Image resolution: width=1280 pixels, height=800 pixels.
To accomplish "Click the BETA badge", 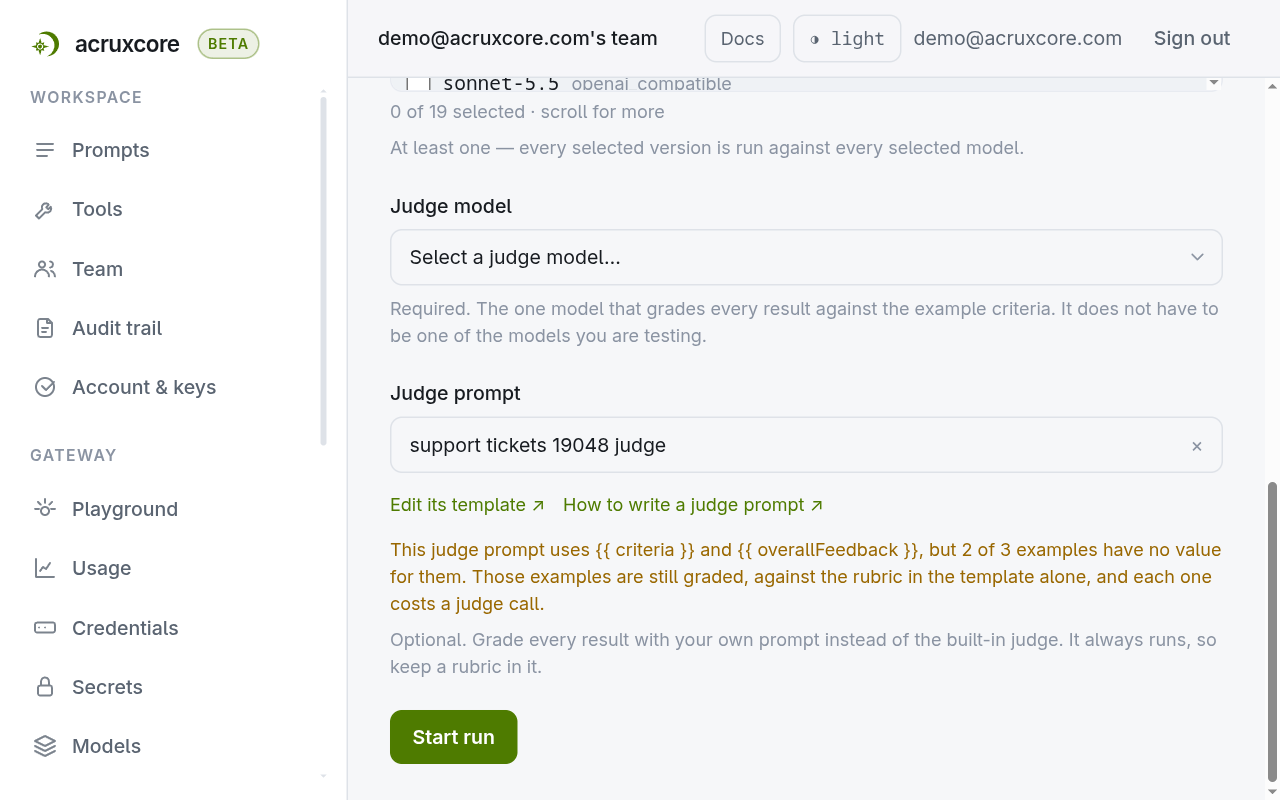I will (x=228, y=44).
